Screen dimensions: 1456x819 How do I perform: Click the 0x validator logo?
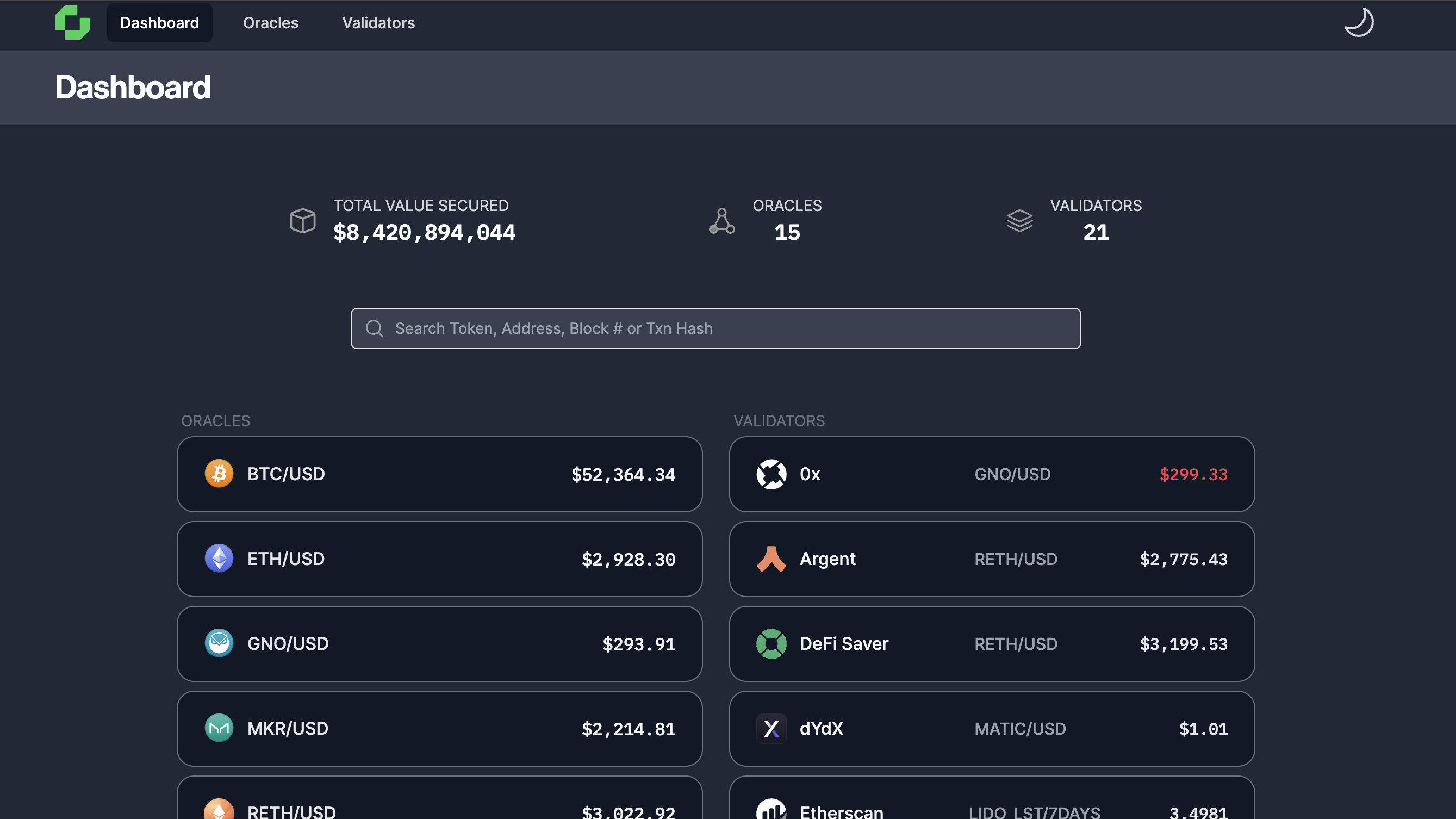tap(771, 474)
